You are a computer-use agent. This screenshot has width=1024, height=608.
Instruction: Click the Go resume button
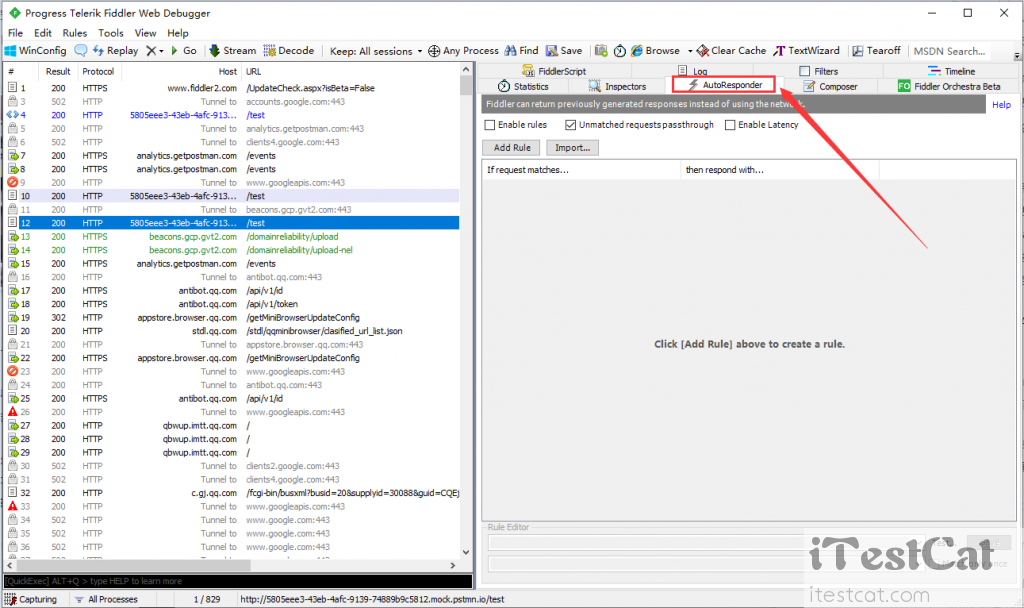[184, 51]
